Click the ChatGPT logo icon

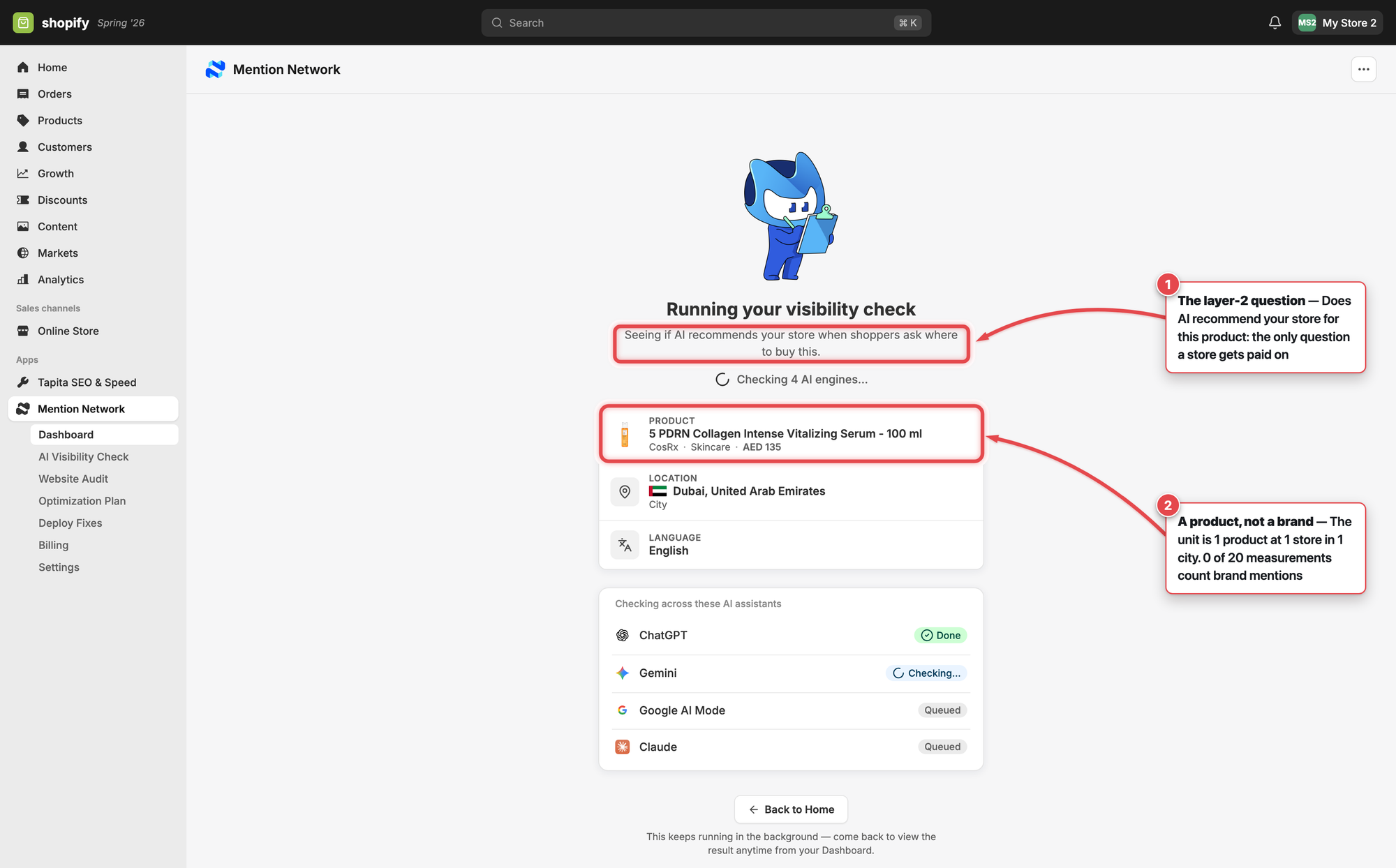pyautogui.click(x=623, y=635)
